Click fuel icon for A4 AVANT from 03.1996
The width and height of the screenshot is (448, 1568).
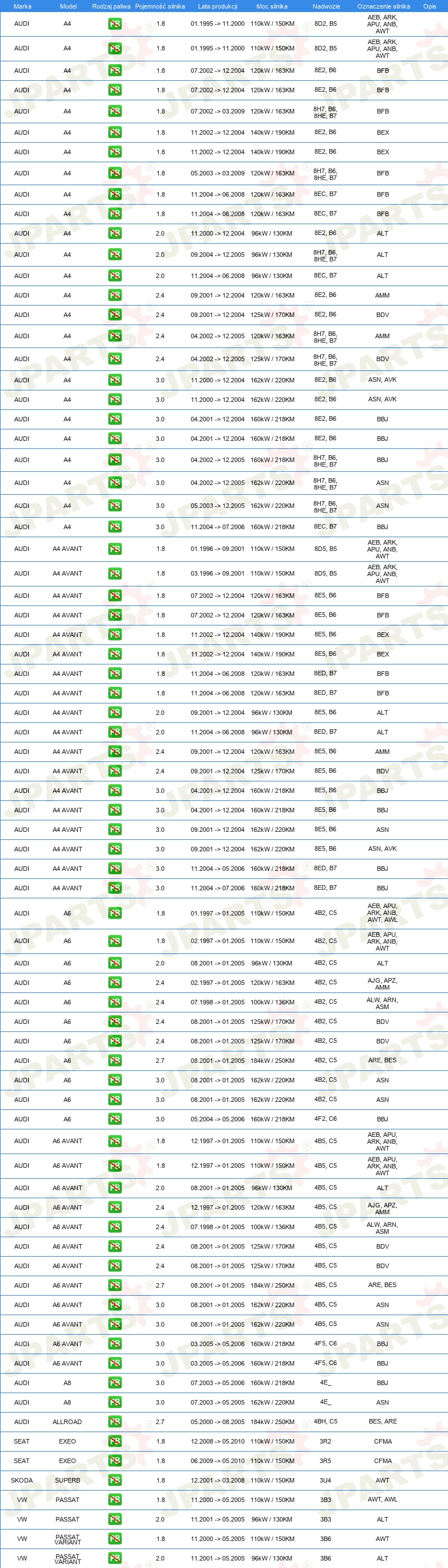click(x=115, y=573)
